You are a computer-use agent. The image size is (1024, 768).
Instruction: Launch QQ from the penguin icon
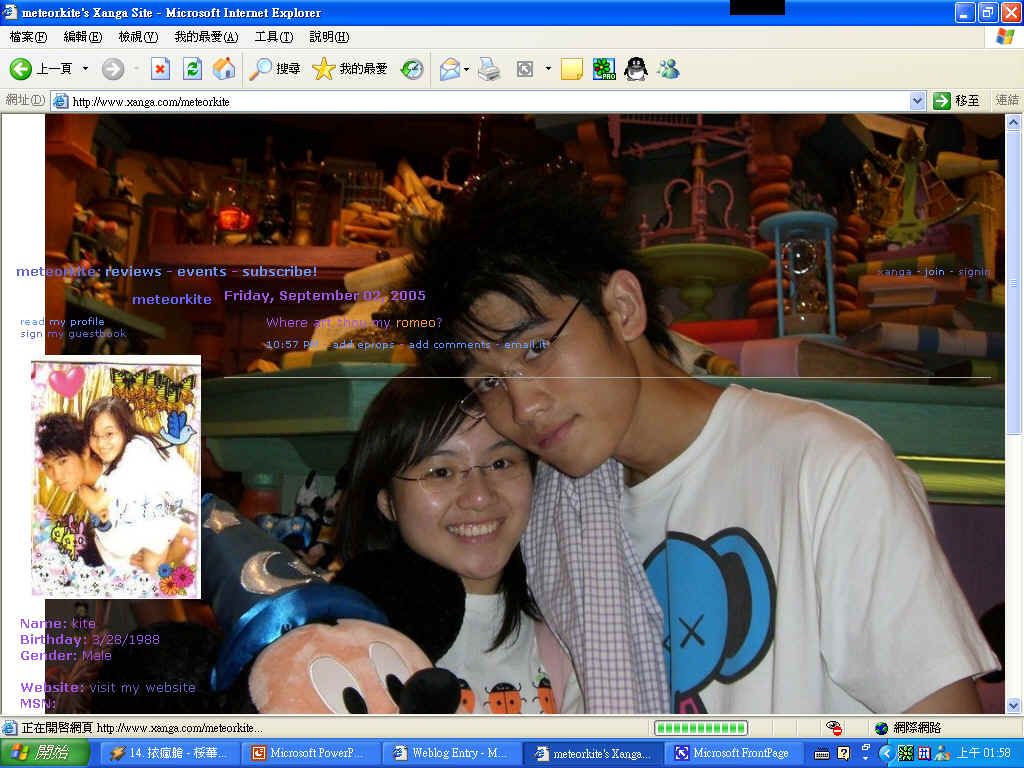(x=635, y=69)
